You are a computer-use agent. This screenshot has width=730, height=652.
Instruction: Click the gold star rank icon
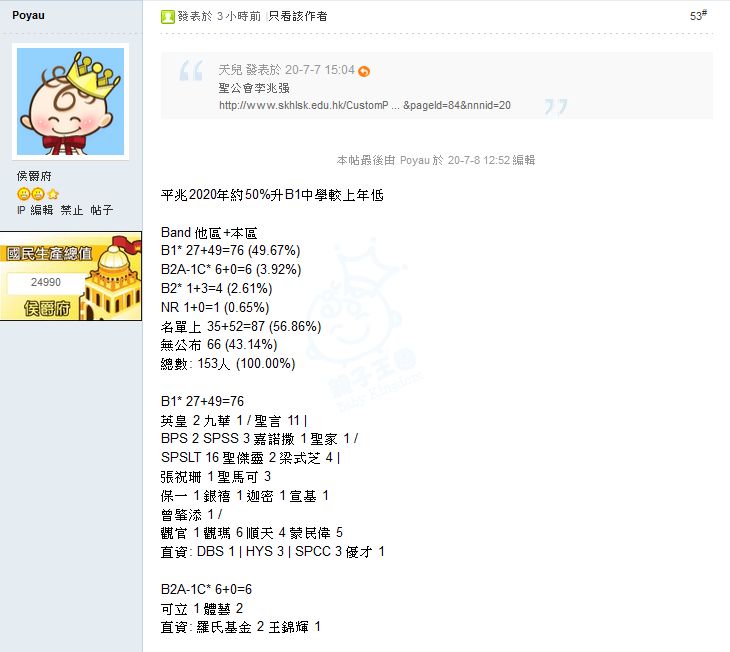(53, 194)
